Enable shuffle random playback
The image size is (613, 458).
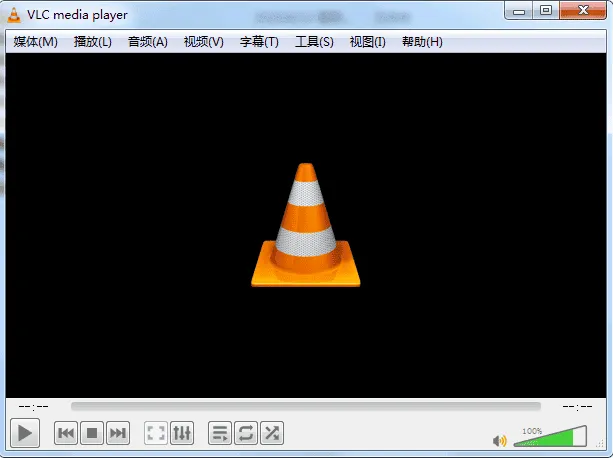tap(272, 433)
